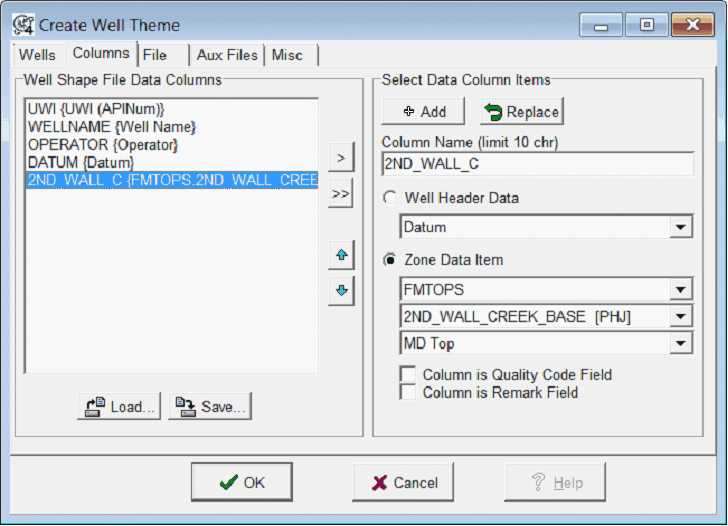Screen dimensions: 728x526
Task: Select Zone Data Item radio option
Action: pos(390,259)
